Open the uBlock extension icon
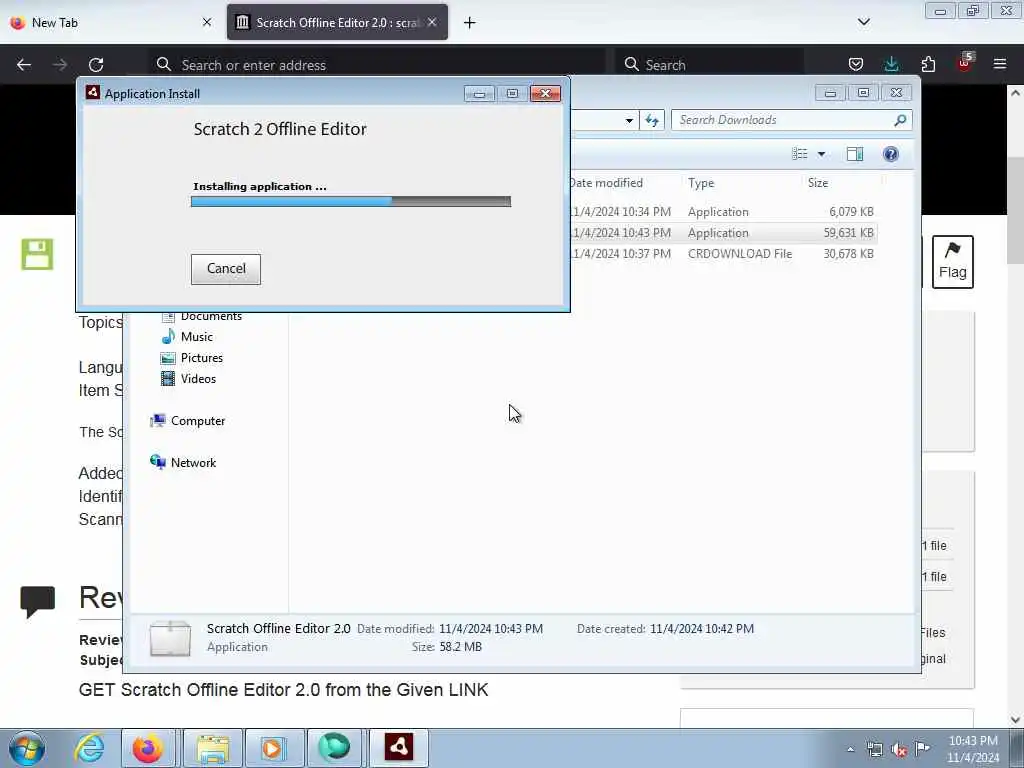This screenshot has height=768, width=1024. [x=965, y=63]
